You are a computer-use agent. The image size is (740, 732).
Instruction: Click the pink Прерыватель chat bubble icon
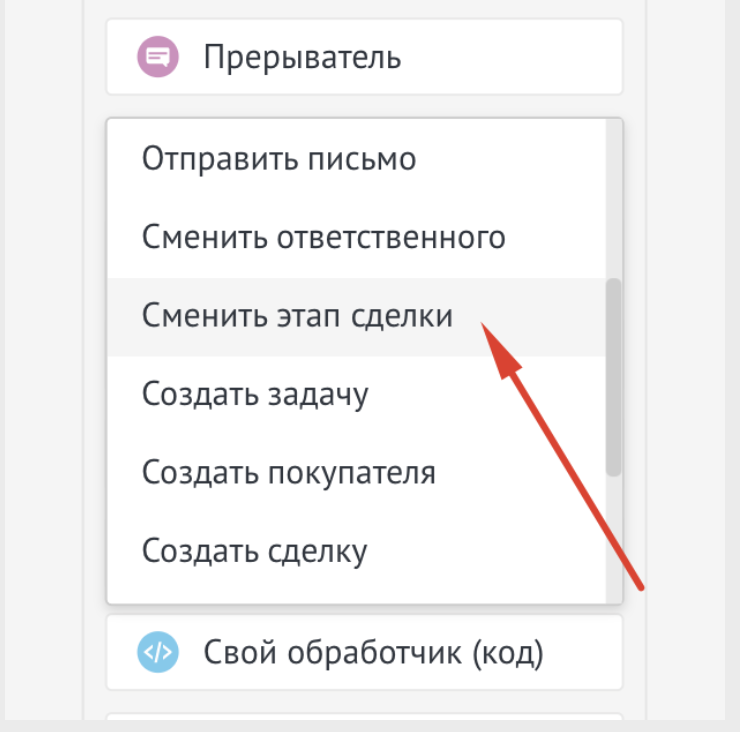(x=157, y=57)
